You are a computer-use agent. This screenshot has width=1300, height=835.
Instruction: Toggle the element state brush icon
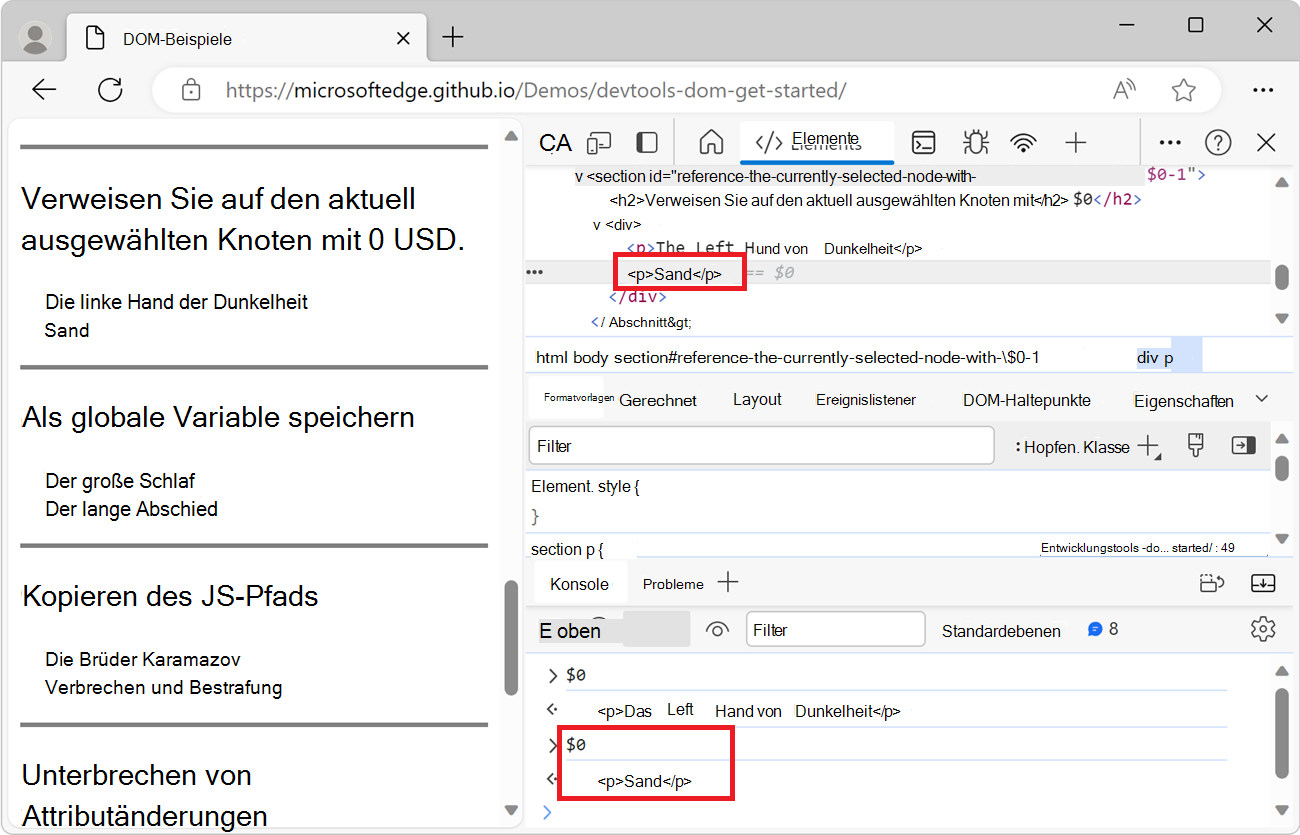coord(1194,446)
